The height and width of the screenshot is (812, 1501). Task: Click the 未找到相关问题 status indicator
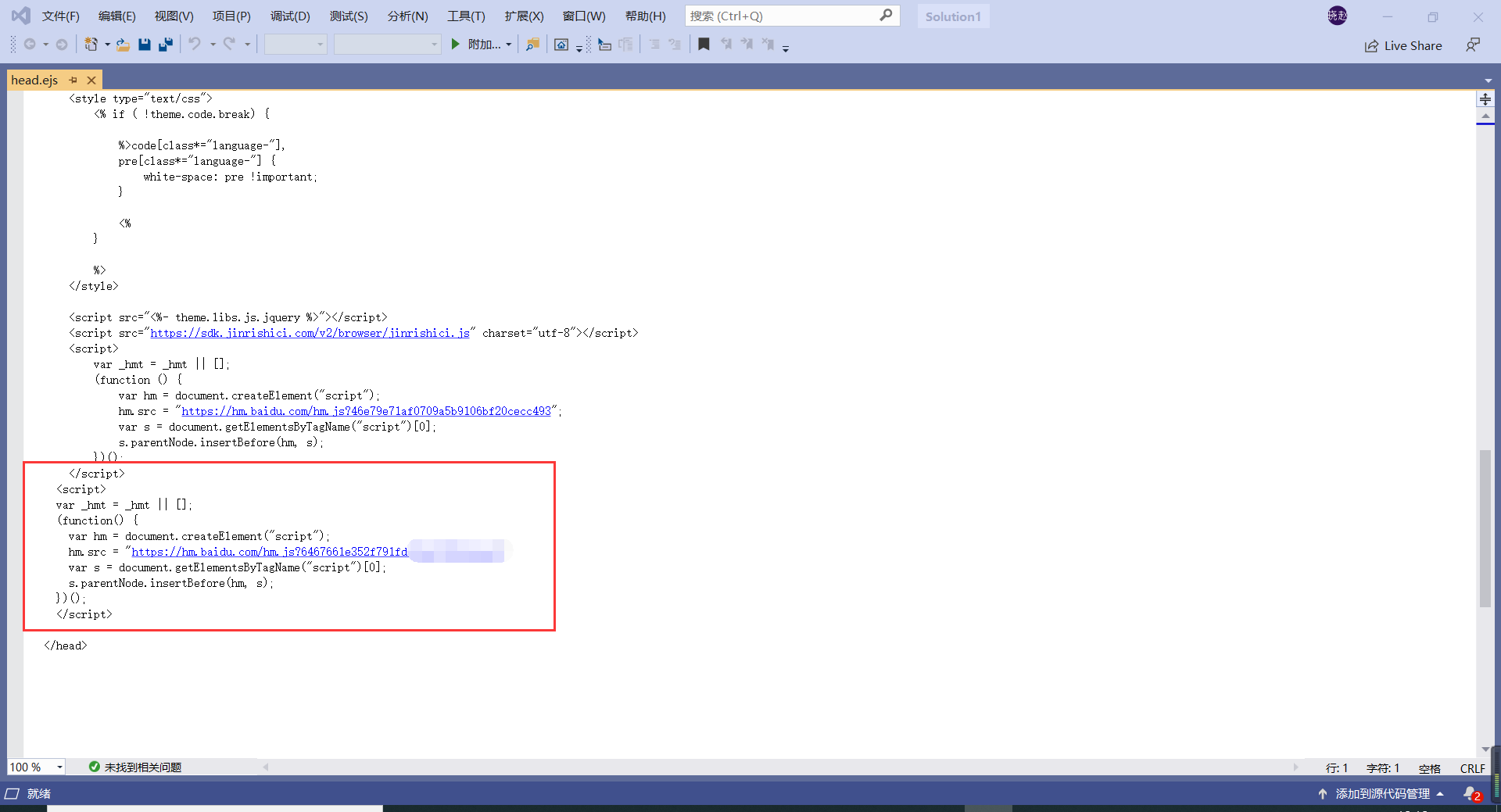[135, 767]
